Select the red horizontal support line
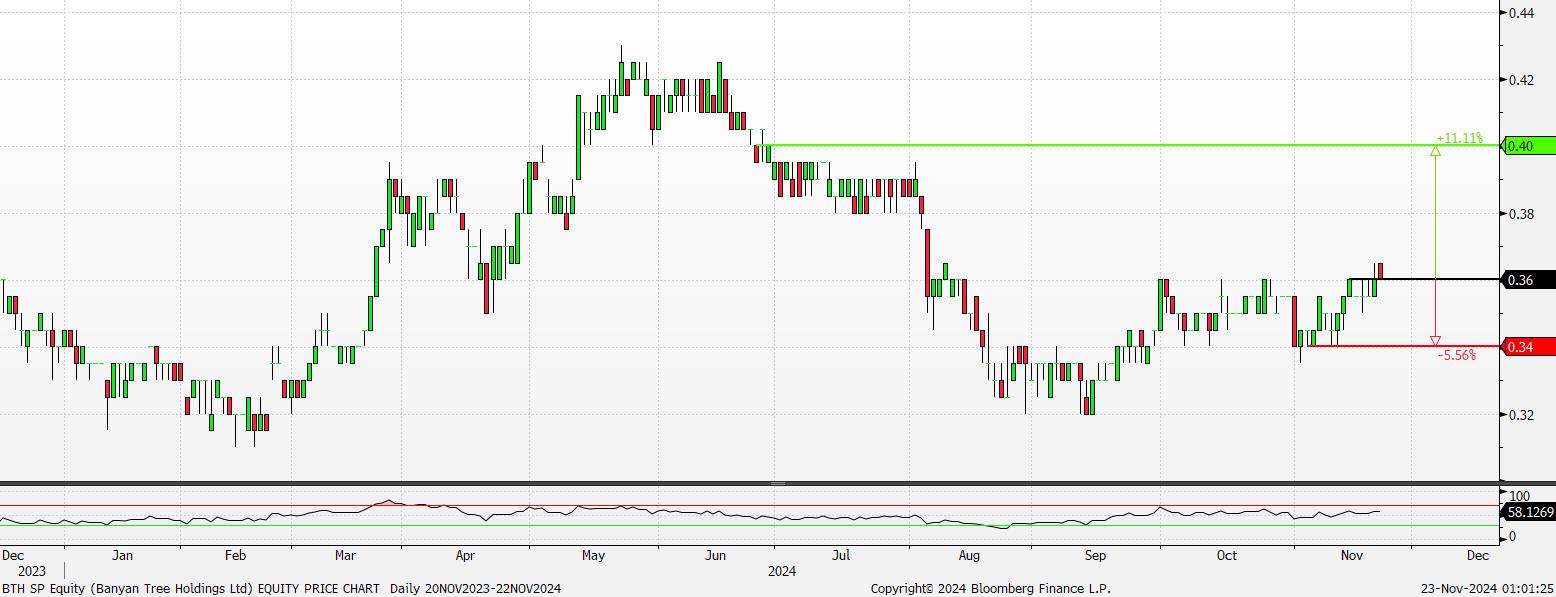 tap(1400, 346)
